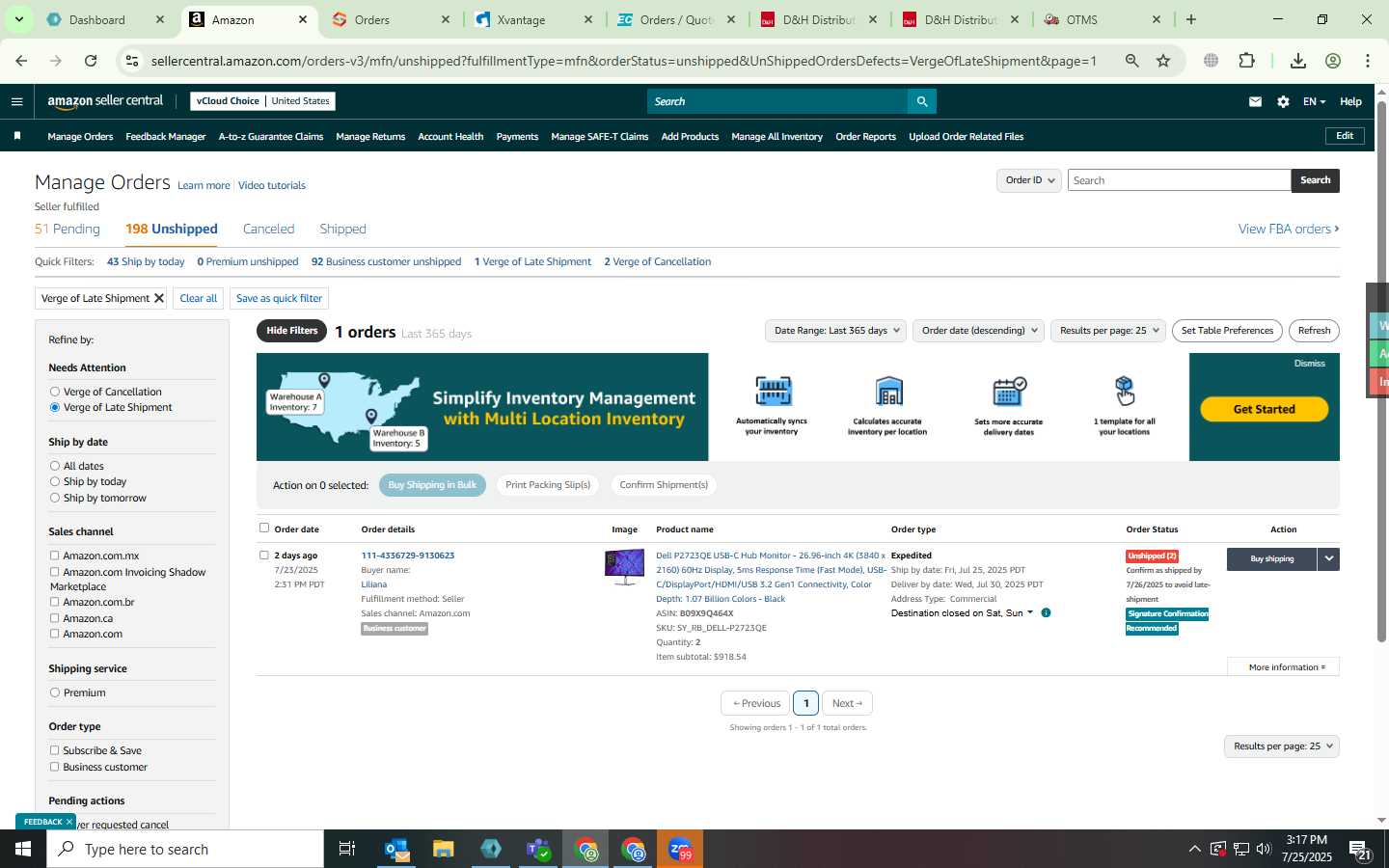Select the Premium shipping service radio
Image resolution: width=1389 pixels, height=868 pixels.
pyautogui.click(x=55, y=692)
